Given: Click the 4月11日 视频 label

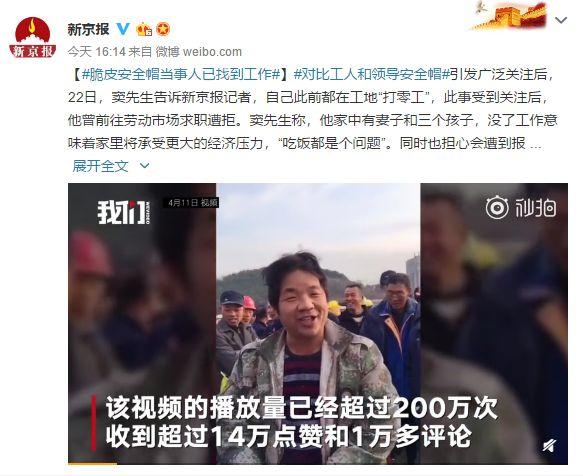Looking at the screenshot, I should [191, 203].
